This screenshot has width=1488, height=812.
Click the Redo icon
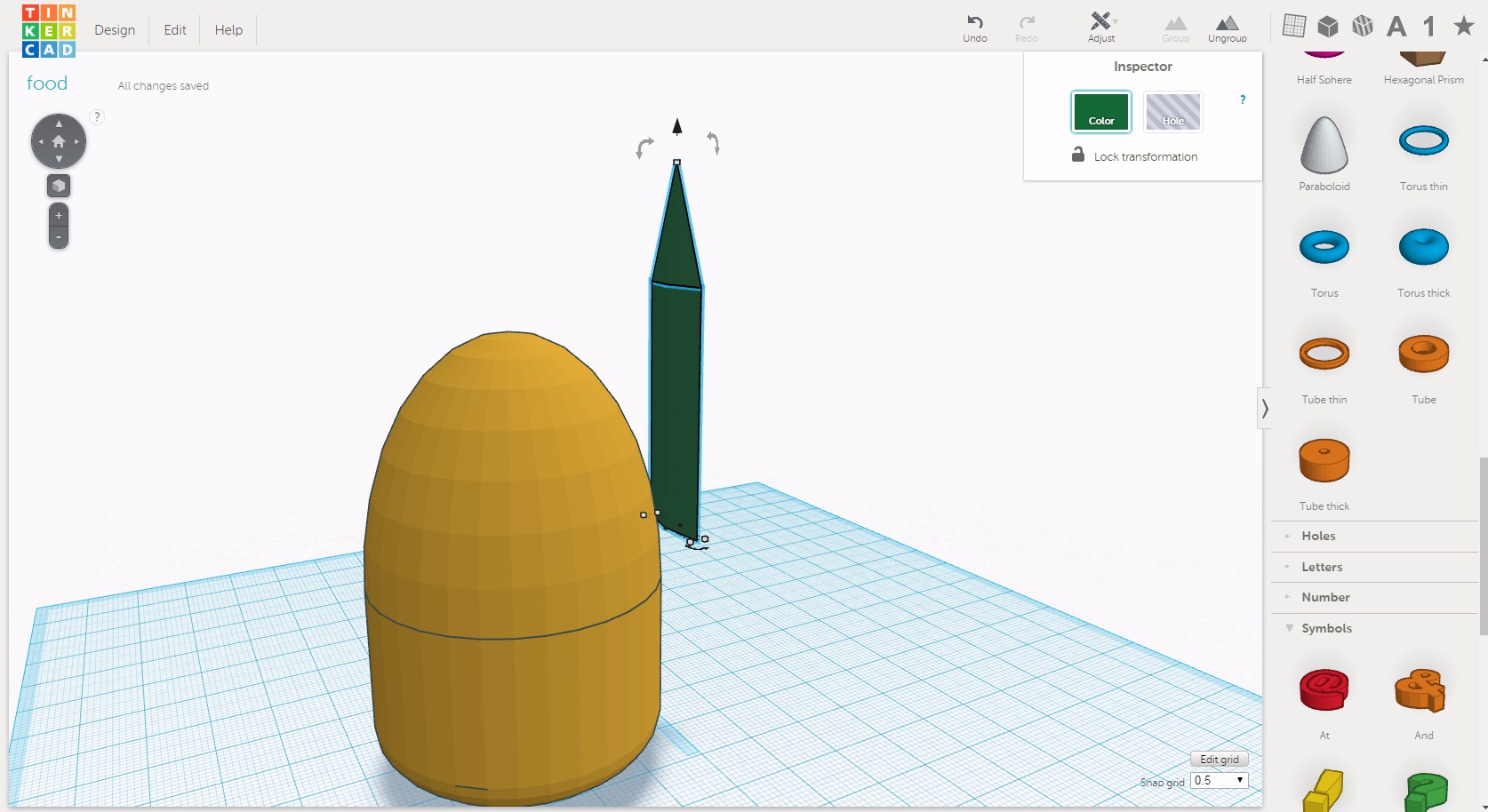click(1027, 28)
